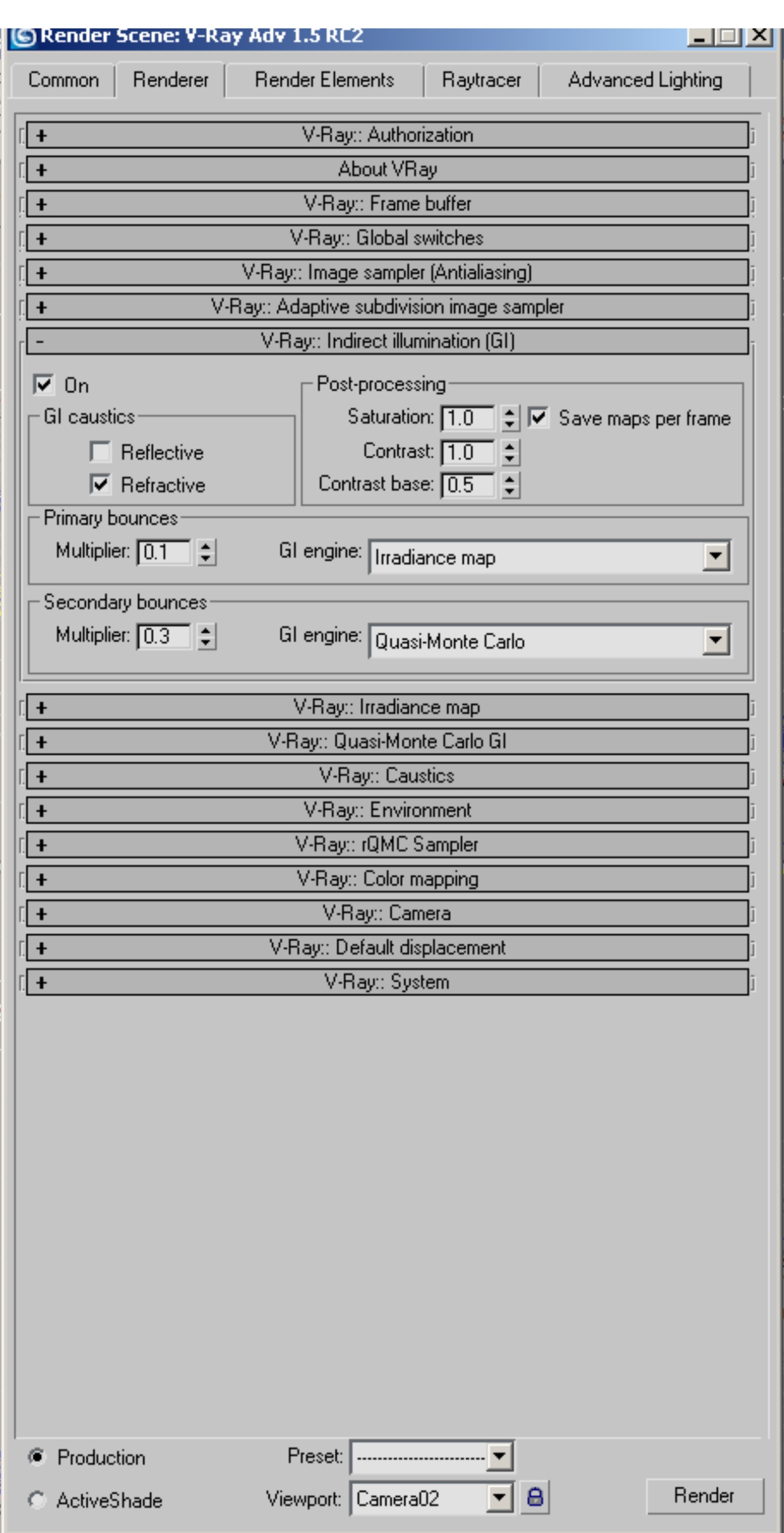Screen dimensions: 784x1533
Task: Select the ActiveShade render mode
Action: pos(37,1499)
